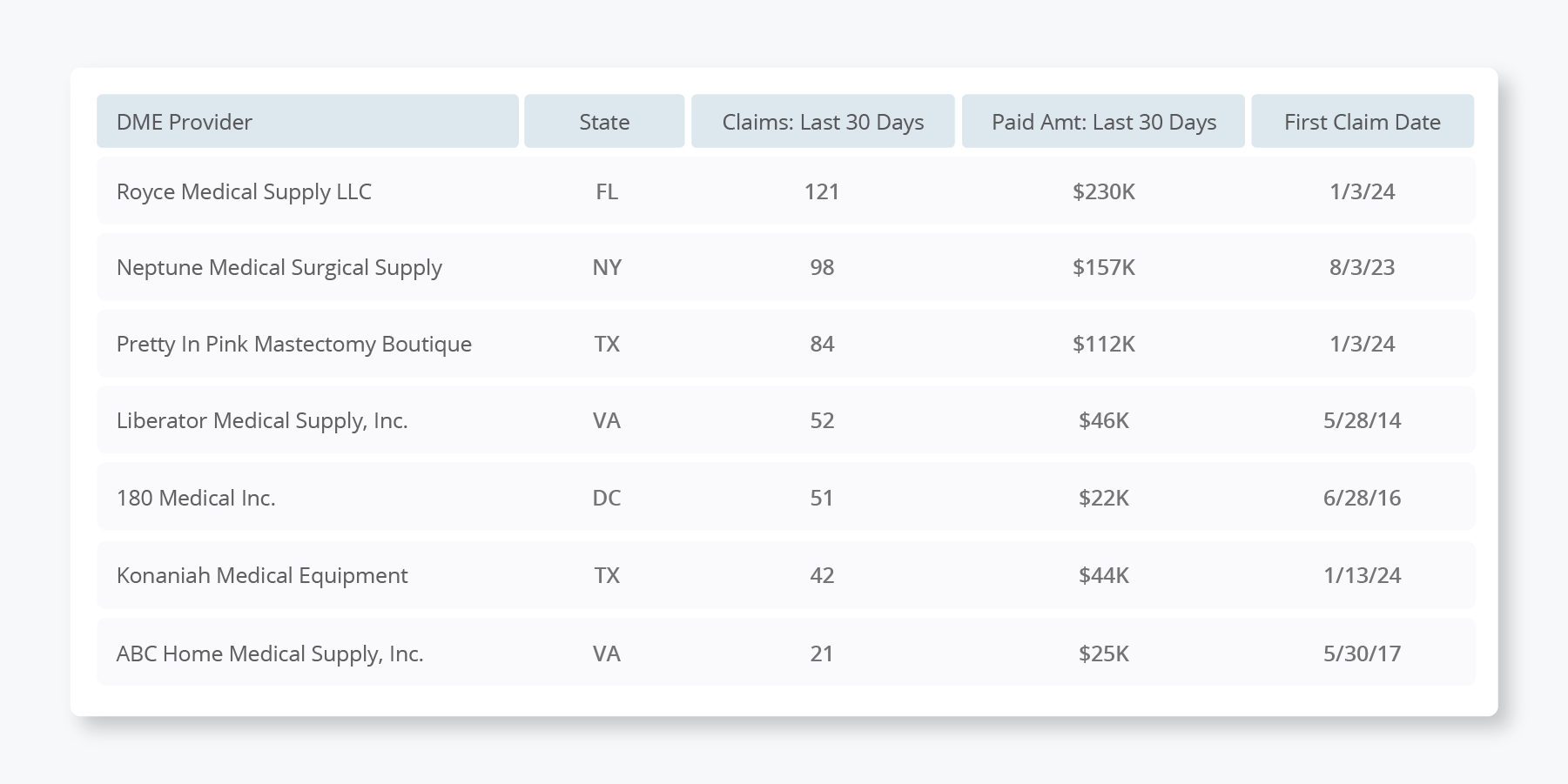Screen dimensions: 1568x784
Task: Click Neptune Medical Surgical Supply provider name
Action: (x=279, y=267)
